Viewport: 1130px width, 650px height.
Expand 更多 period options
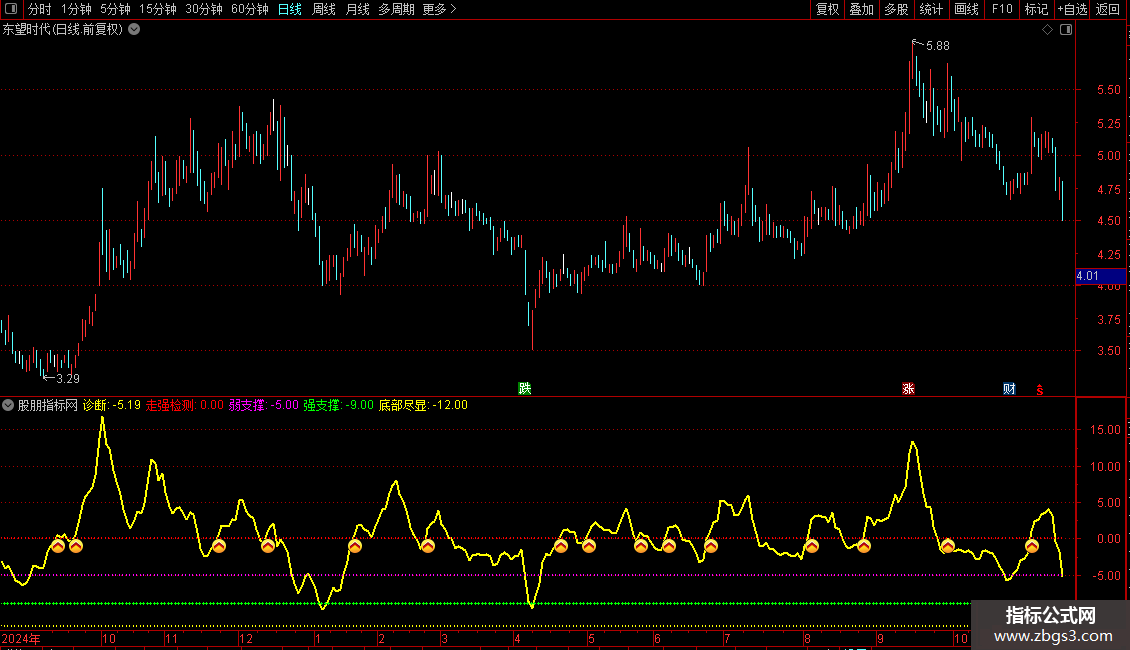tap(439, 9)
